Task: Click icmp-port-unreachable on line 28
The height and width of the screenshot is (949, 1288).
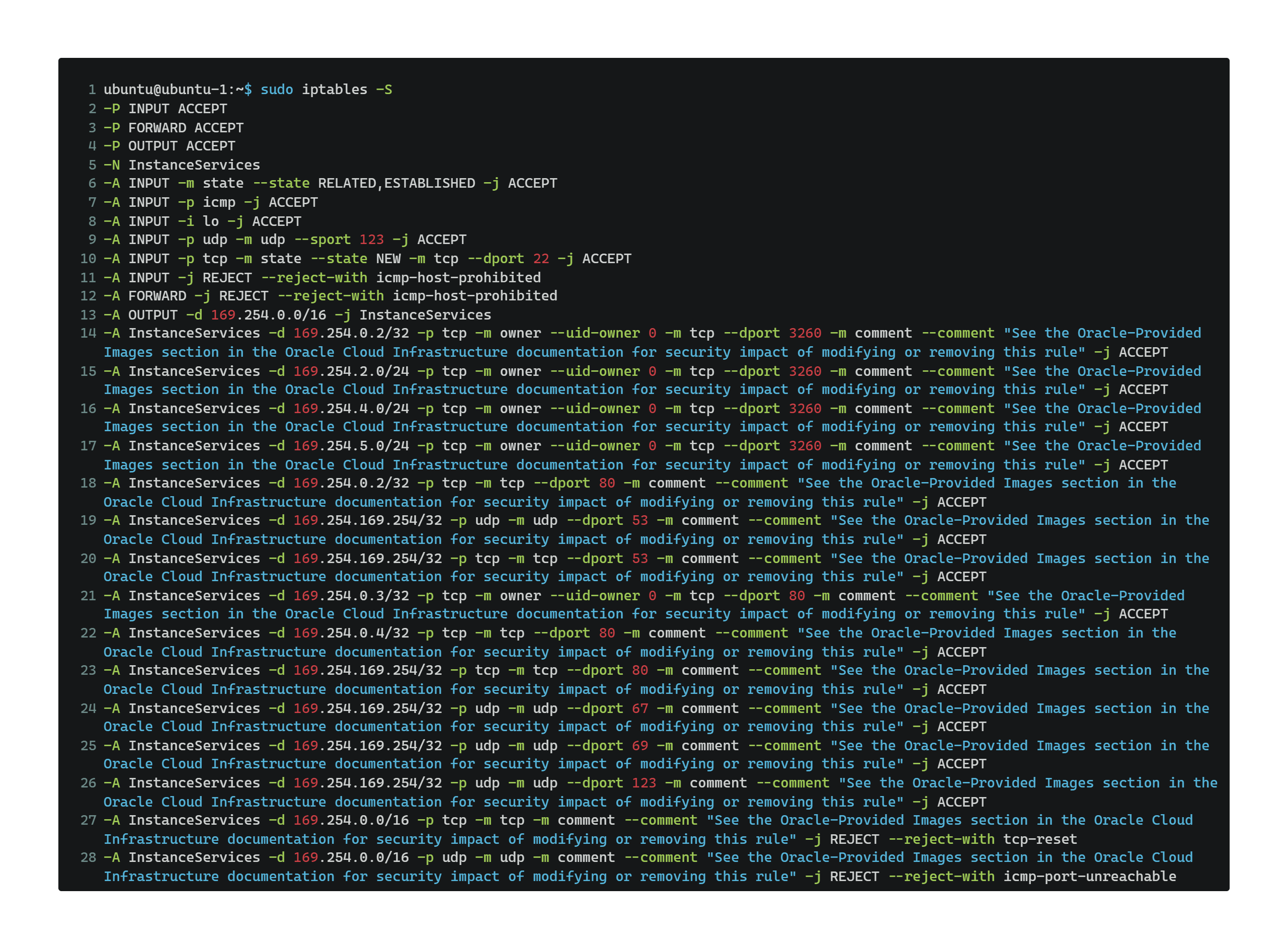Action: coord(1089,877)
